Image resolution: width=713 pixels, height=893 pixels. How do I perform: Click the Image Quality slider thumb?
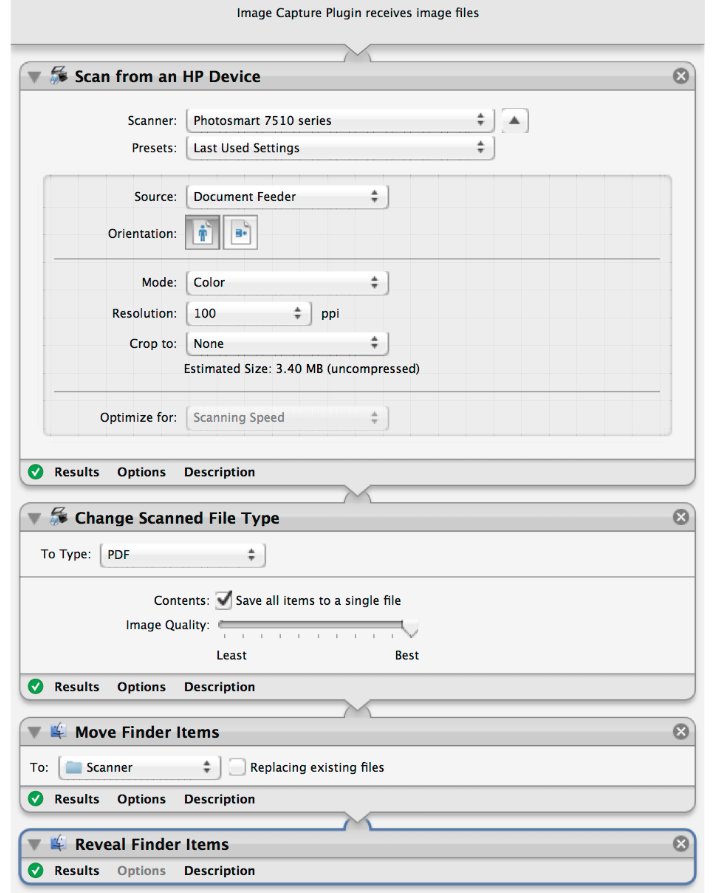tap(410, 628)
